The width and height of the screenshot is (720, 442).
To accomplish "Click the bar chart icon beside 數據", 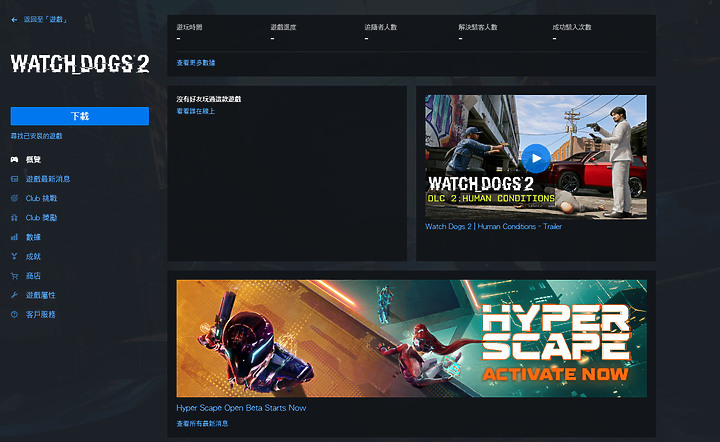I will [x=14, y=237].
